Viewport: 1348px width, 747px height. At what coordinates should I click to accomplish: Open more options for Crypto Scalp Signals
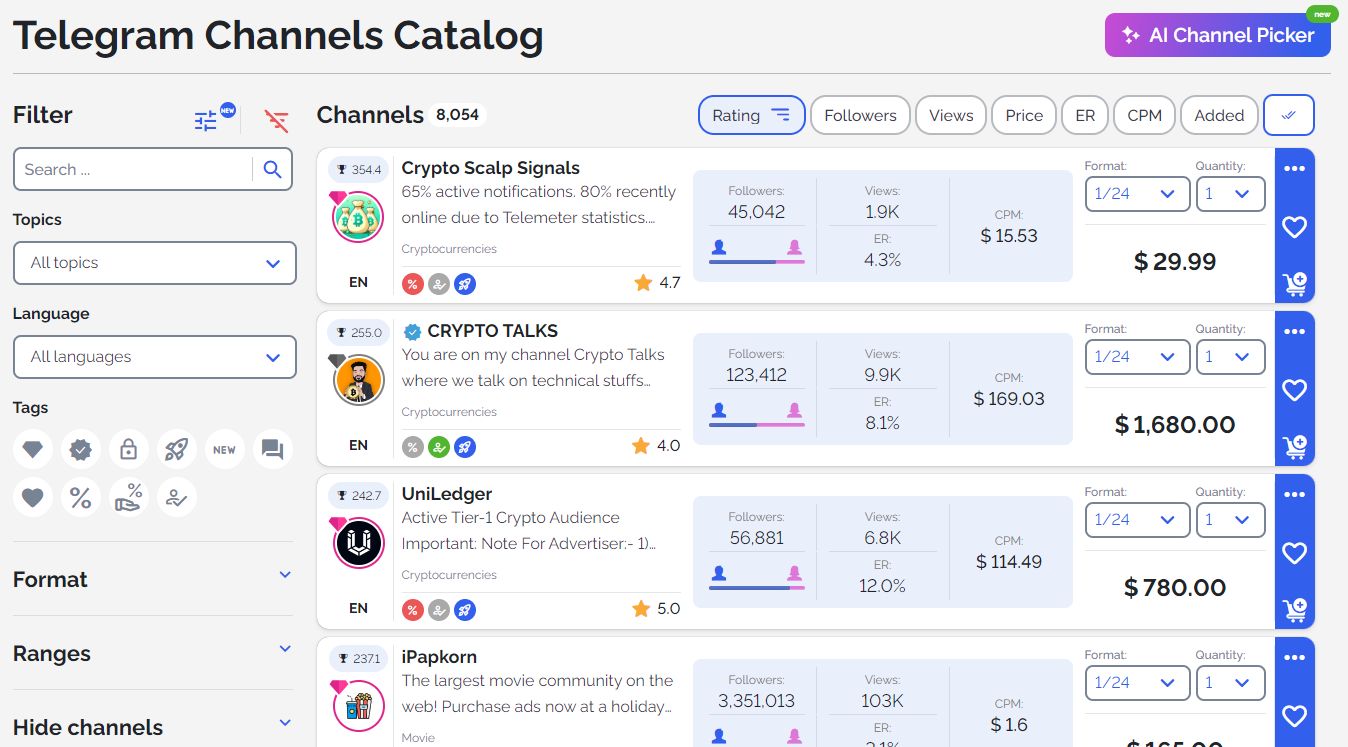[1294, 168]
